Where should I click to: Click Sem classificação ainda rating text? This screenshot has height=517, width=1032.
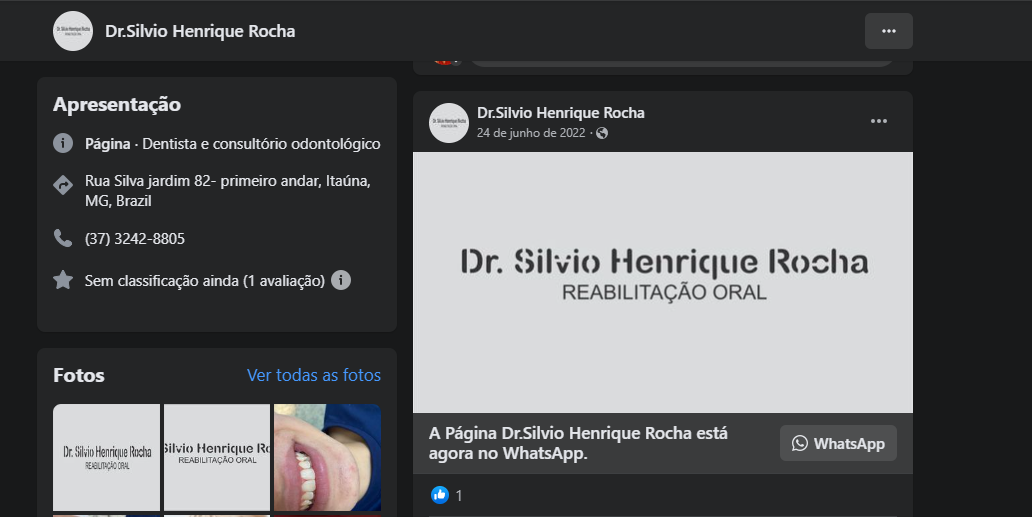tap(204, 281)
